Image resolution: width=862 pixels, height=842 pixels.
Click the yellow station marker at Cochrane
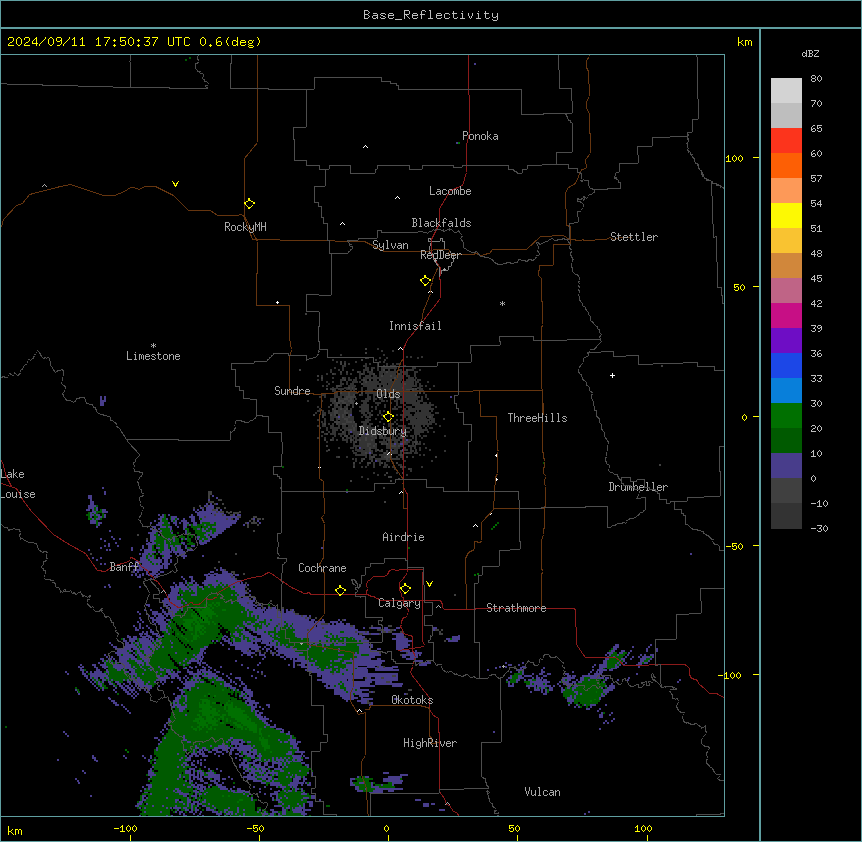(x=340, y=590)
